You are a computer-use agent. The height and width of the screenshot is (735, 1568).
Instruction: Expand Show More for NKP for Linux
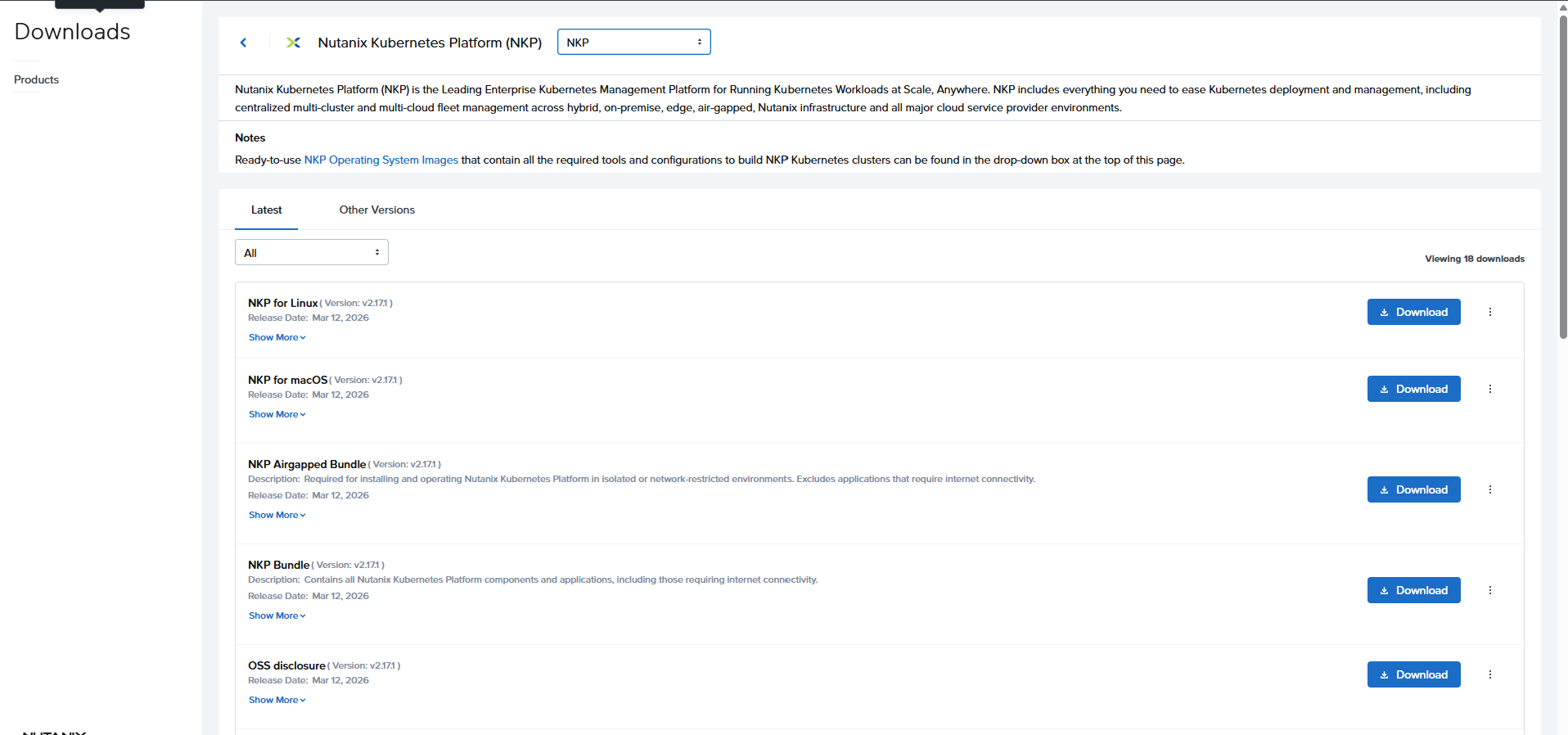click(277, 337)
